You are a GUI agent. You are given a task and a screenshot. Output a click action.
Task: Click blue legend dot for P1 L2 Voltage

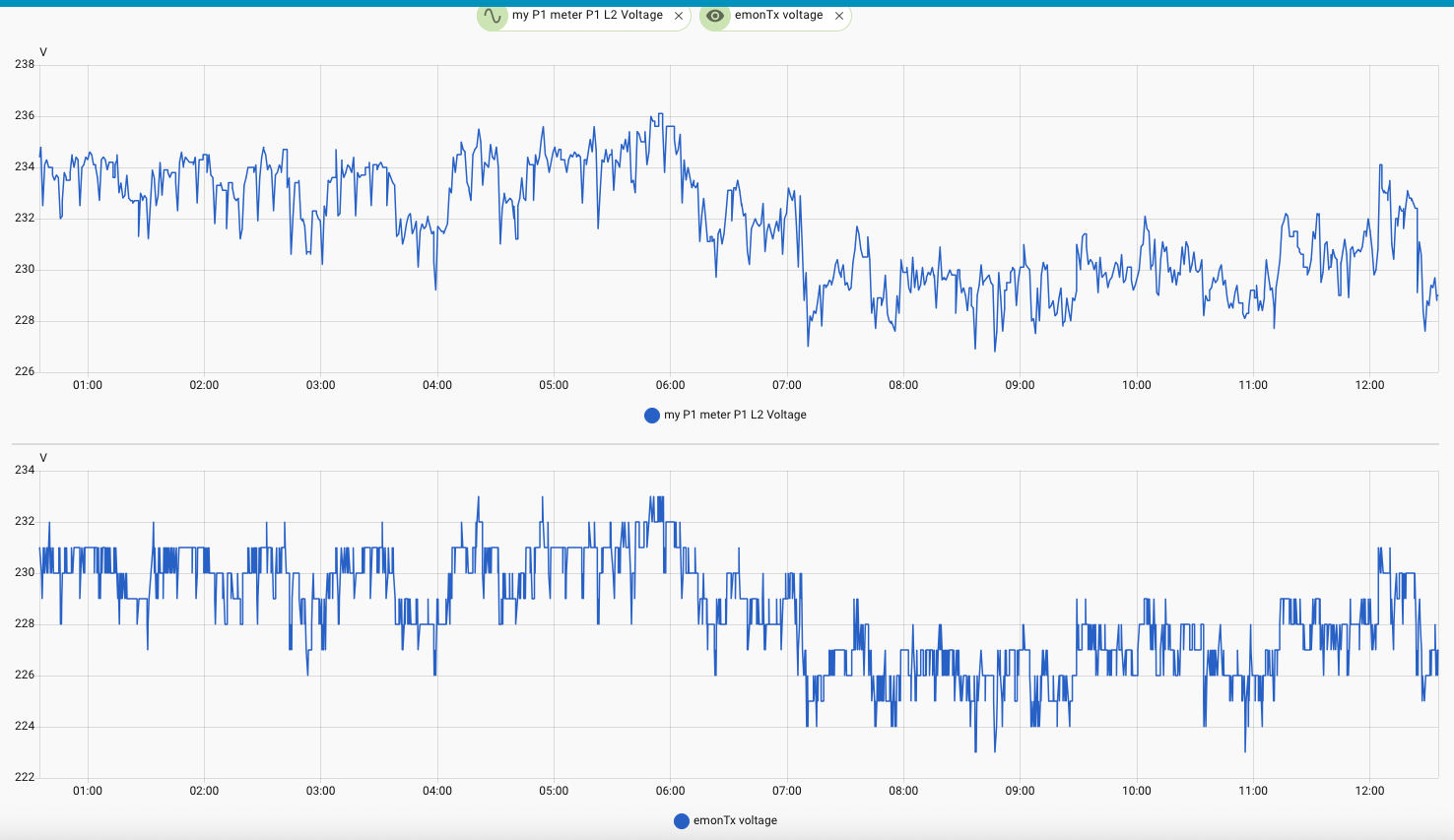651,416
